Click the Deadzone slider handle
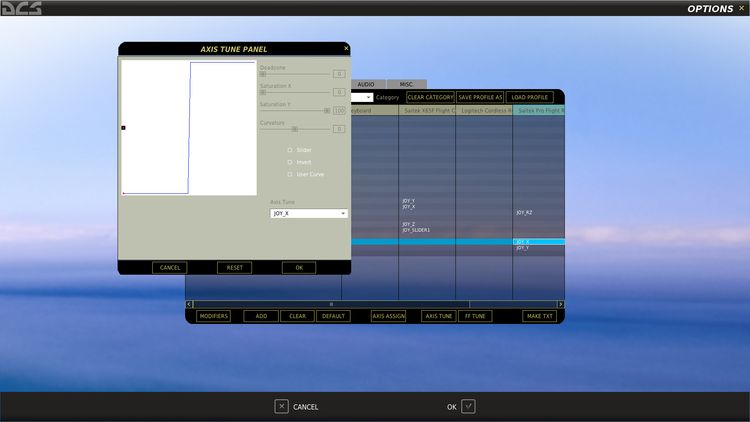This screenshot has width=750, height=422. pos(263,74)
